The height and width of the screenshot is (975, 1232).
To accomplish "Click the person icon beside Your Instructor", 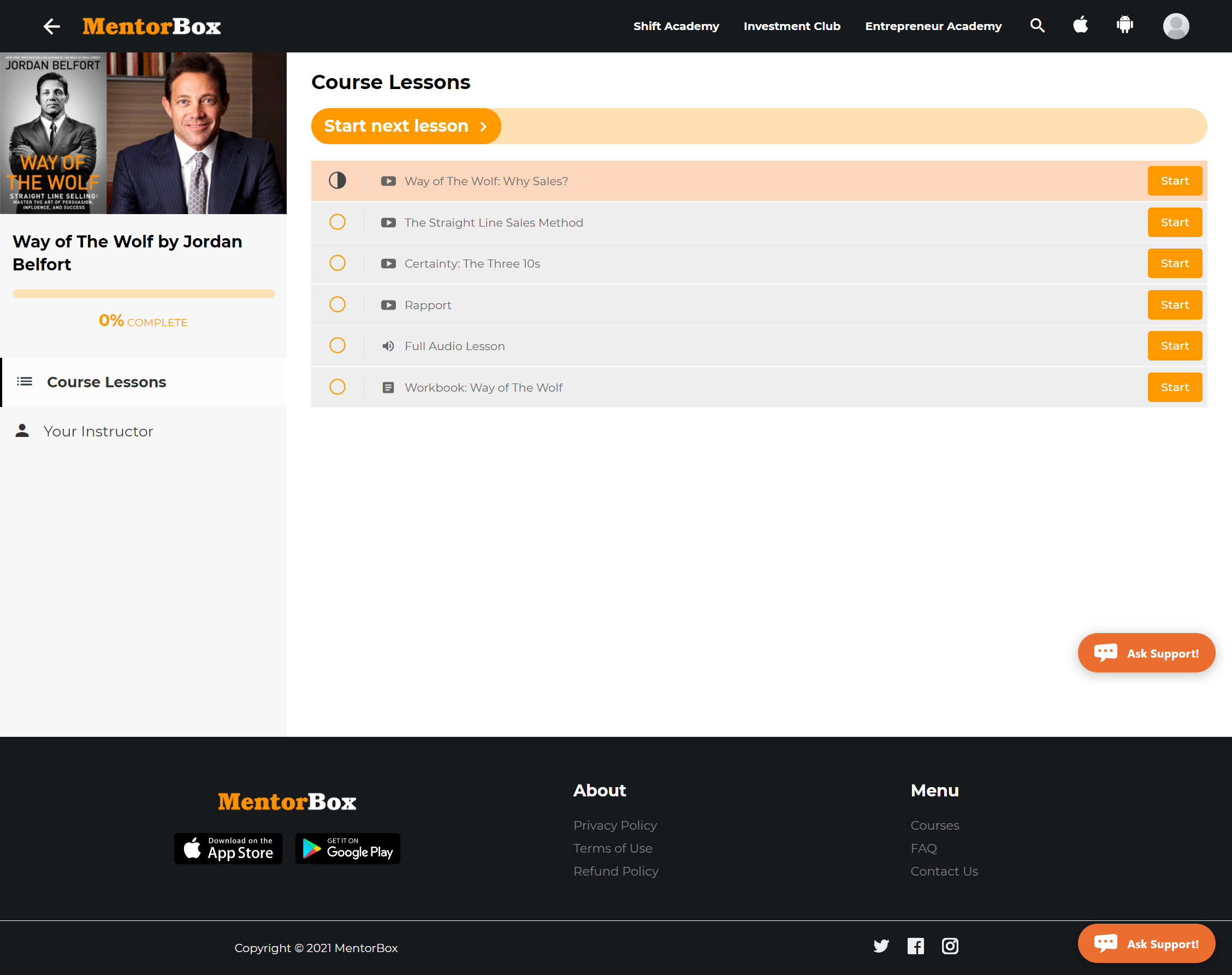I will 22,430.
